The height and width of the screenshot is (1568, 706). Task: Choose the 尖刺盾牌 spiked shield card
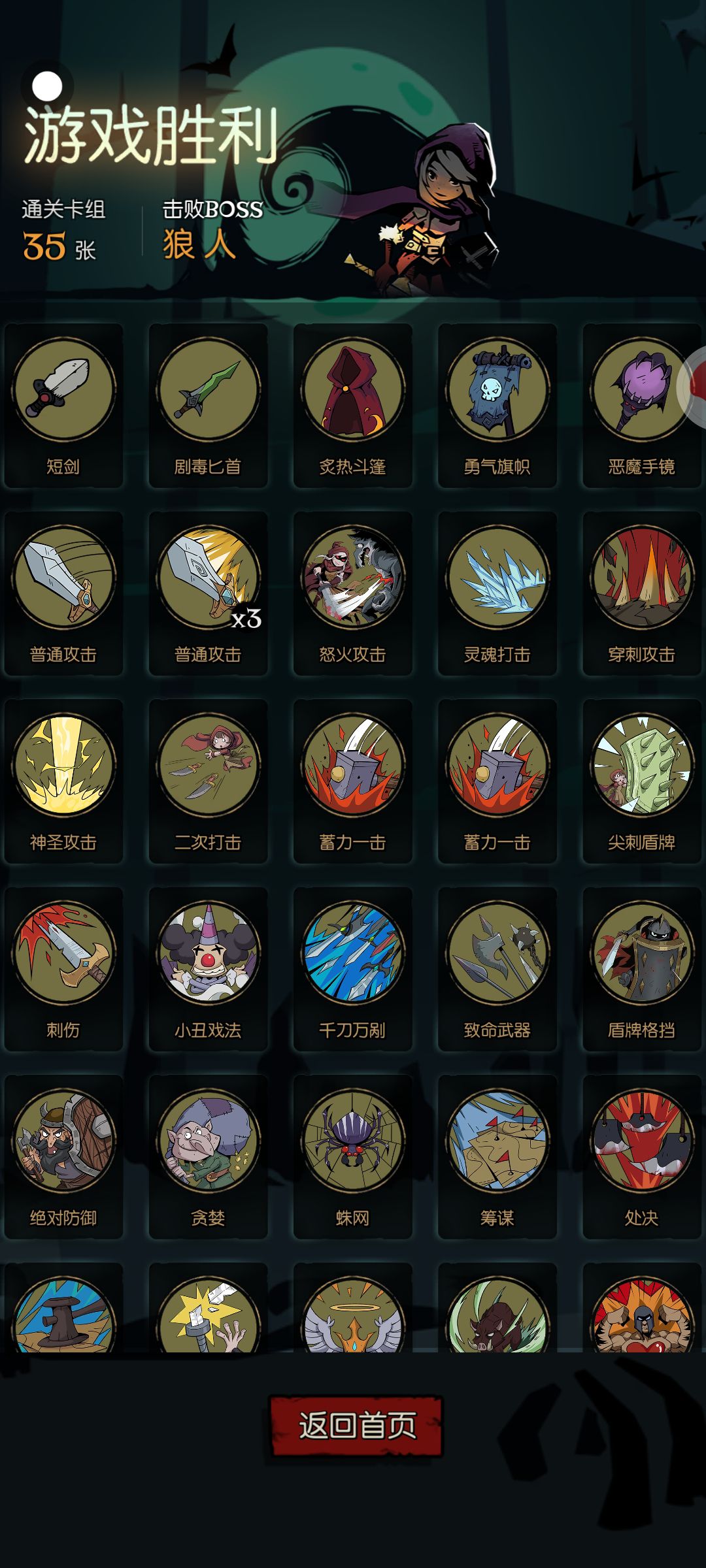point(641,781)
